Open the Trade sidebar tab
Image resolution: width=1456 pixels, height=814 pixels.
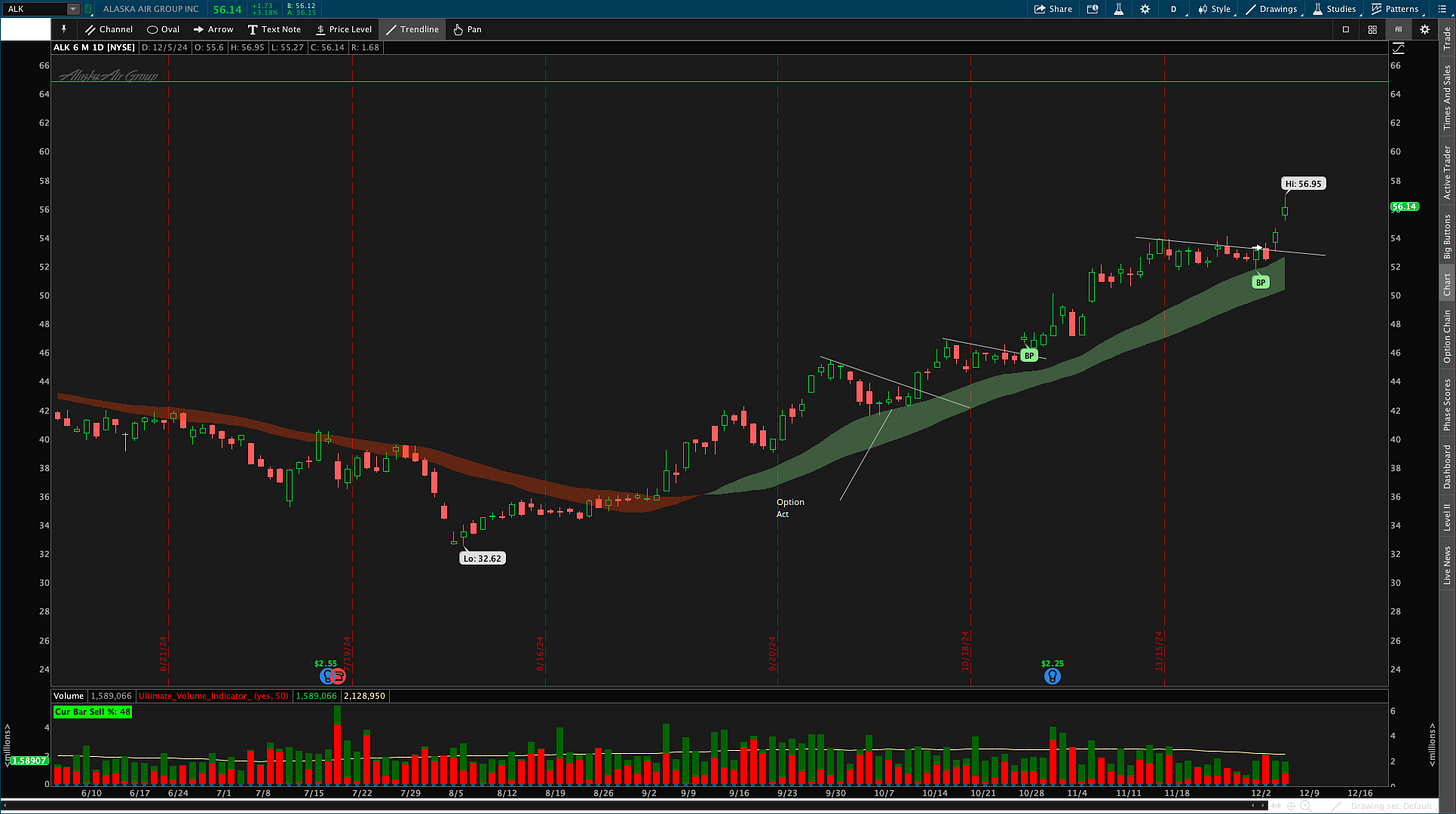point(1446,37)
